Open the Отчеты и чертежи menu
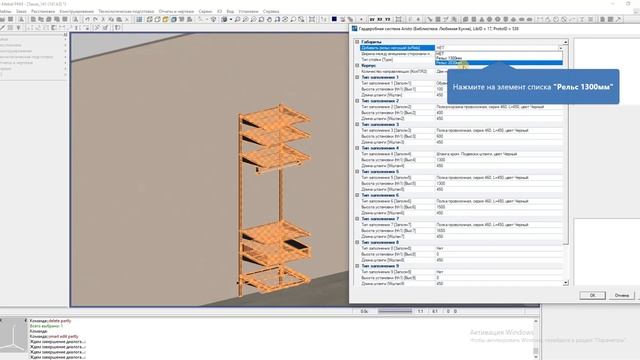Image resolution: width=640 pixels, height=360 pixels. click(176, 11)
